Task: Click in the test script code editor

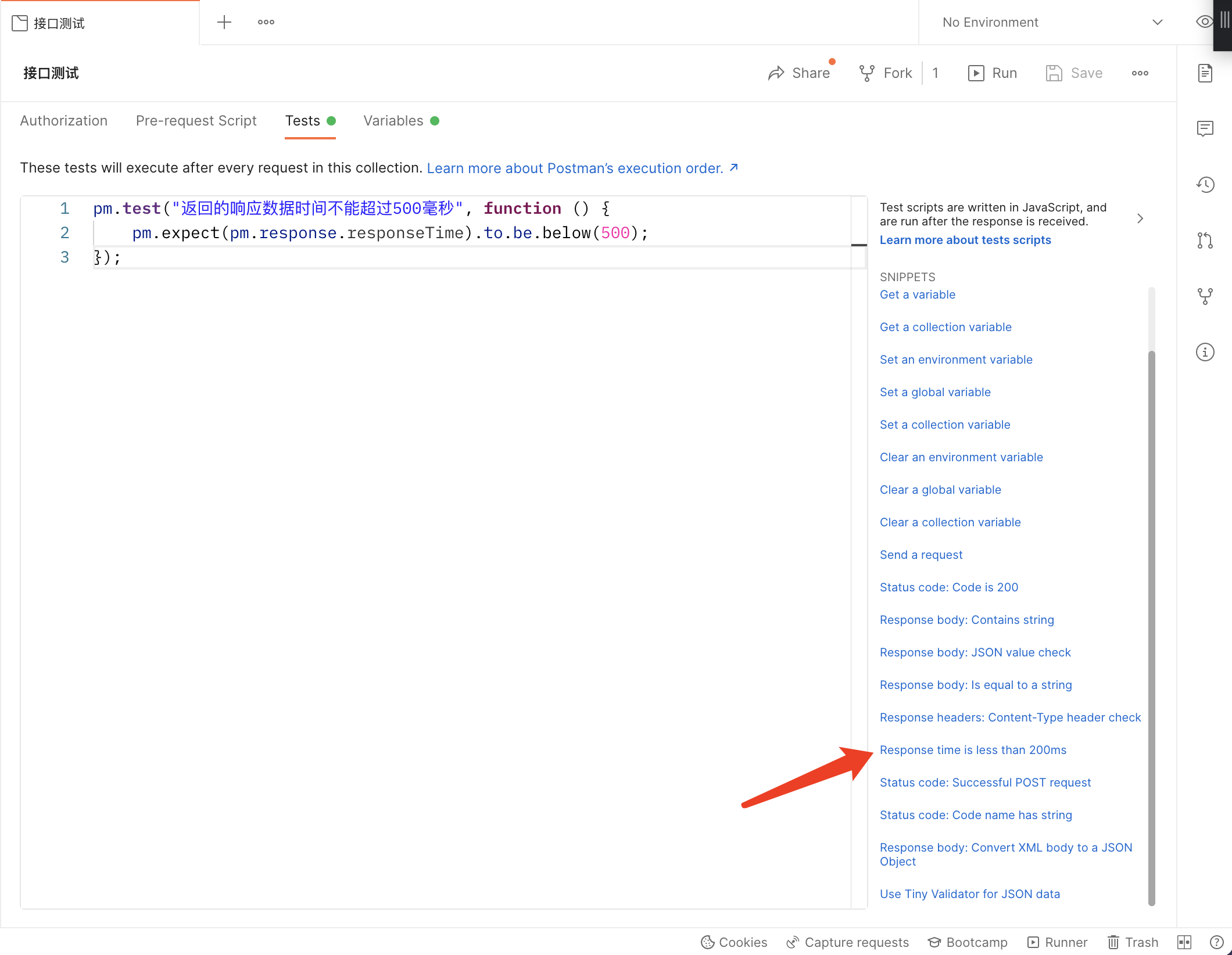Action: [436, 523]
